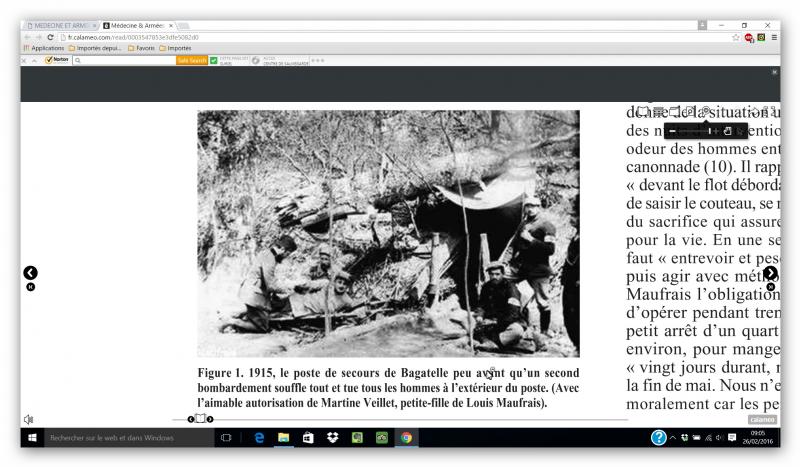Open Windows Store from taskbar

(308, 438)
